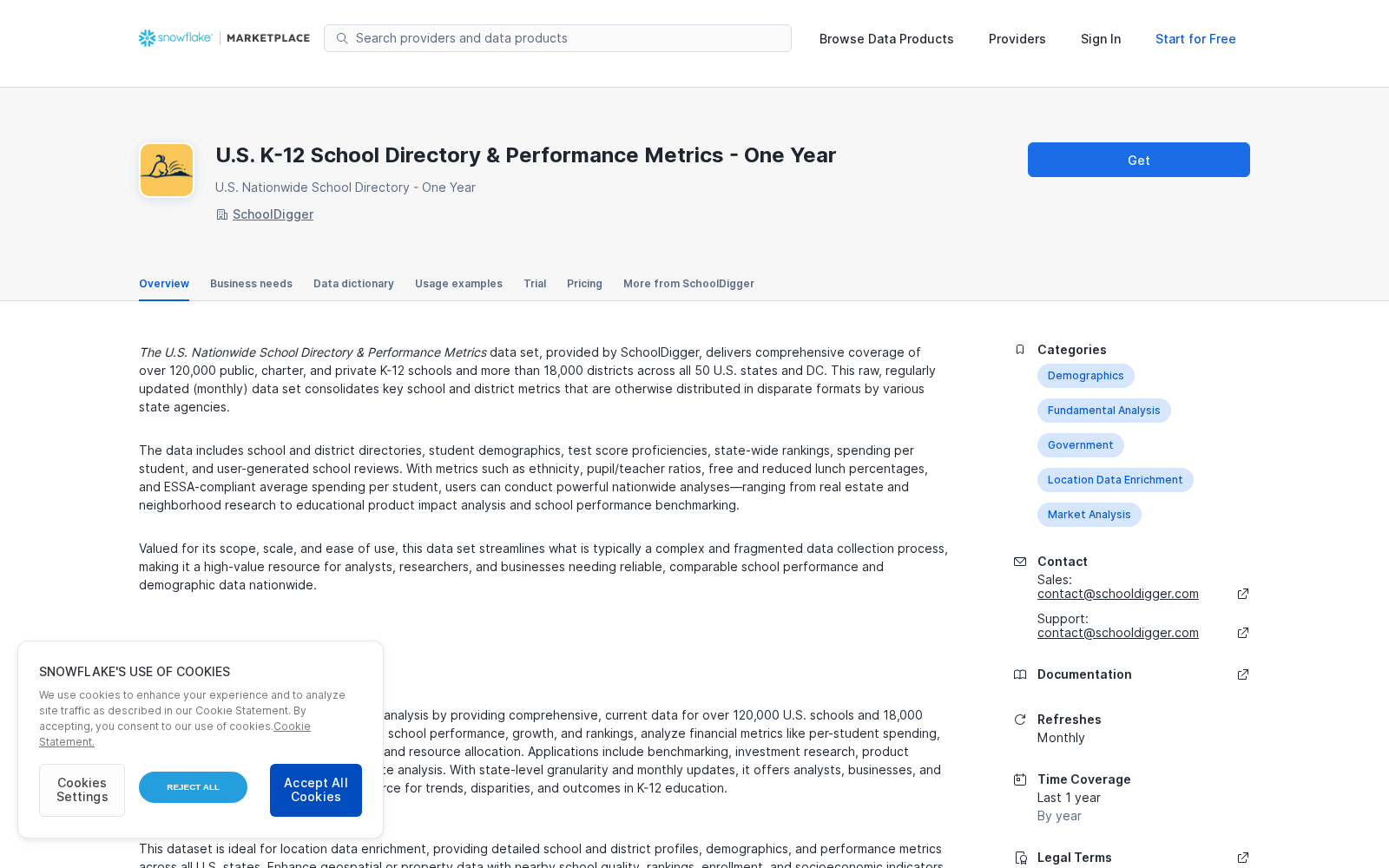Image resolution: width=1389 pixels, height=868 pixels.
Task: Click the Snowflake logo icon
Action: pyautogui.click(x=148, y=38)
